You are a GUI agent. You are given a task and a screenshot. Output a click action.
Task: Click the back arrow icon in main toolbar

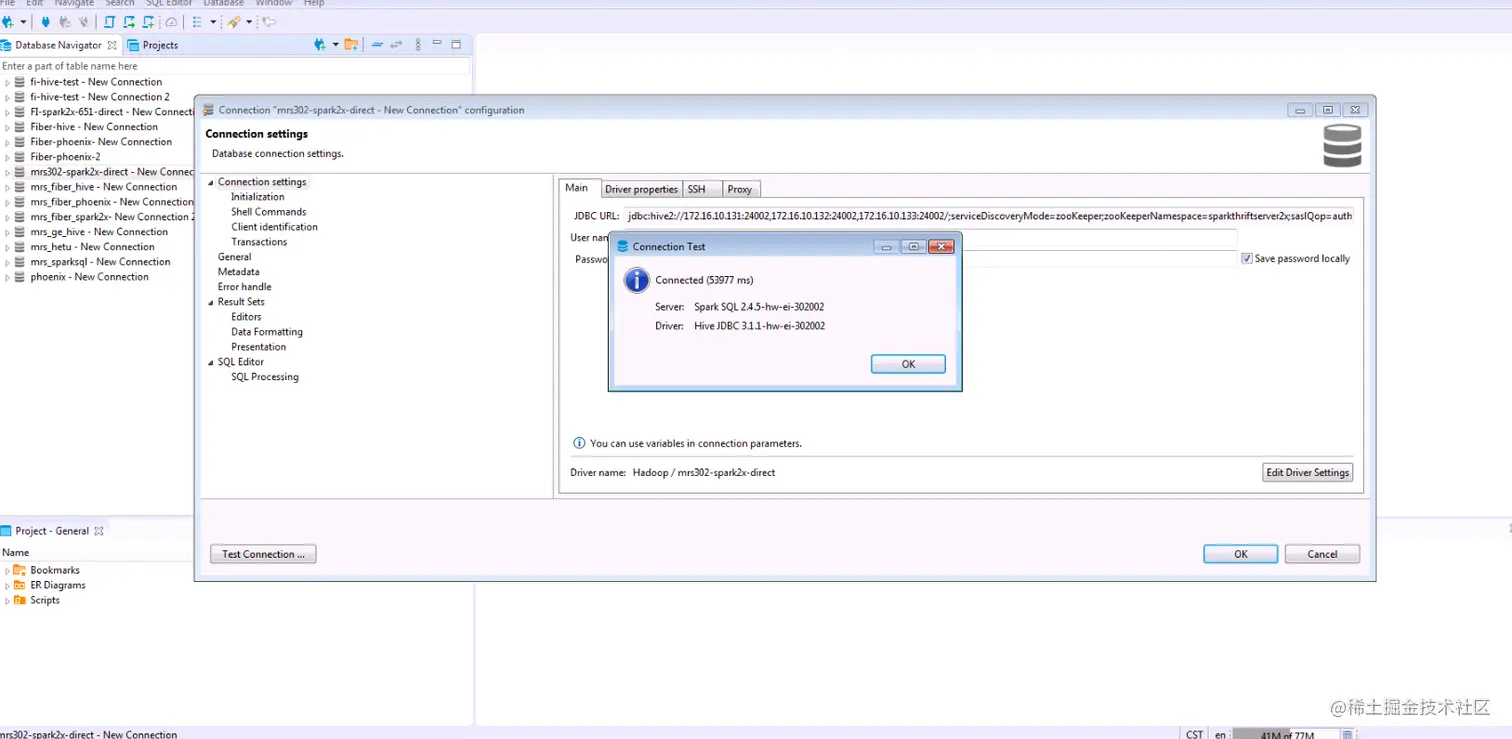269,22
